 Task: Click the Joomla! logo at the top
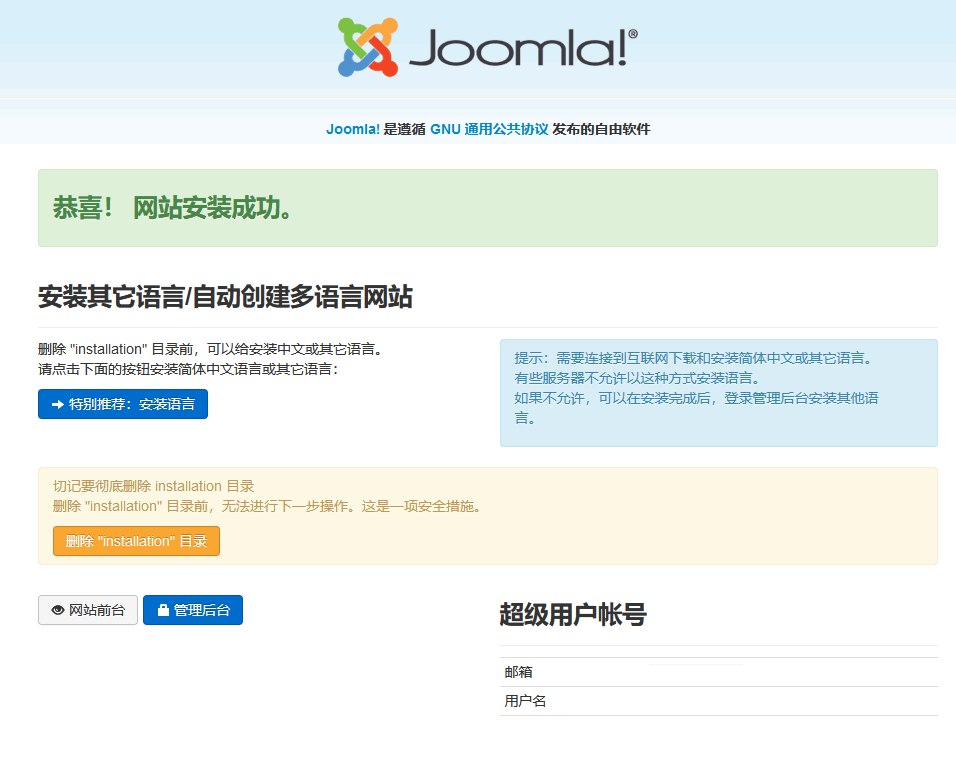tap(488, 48)
